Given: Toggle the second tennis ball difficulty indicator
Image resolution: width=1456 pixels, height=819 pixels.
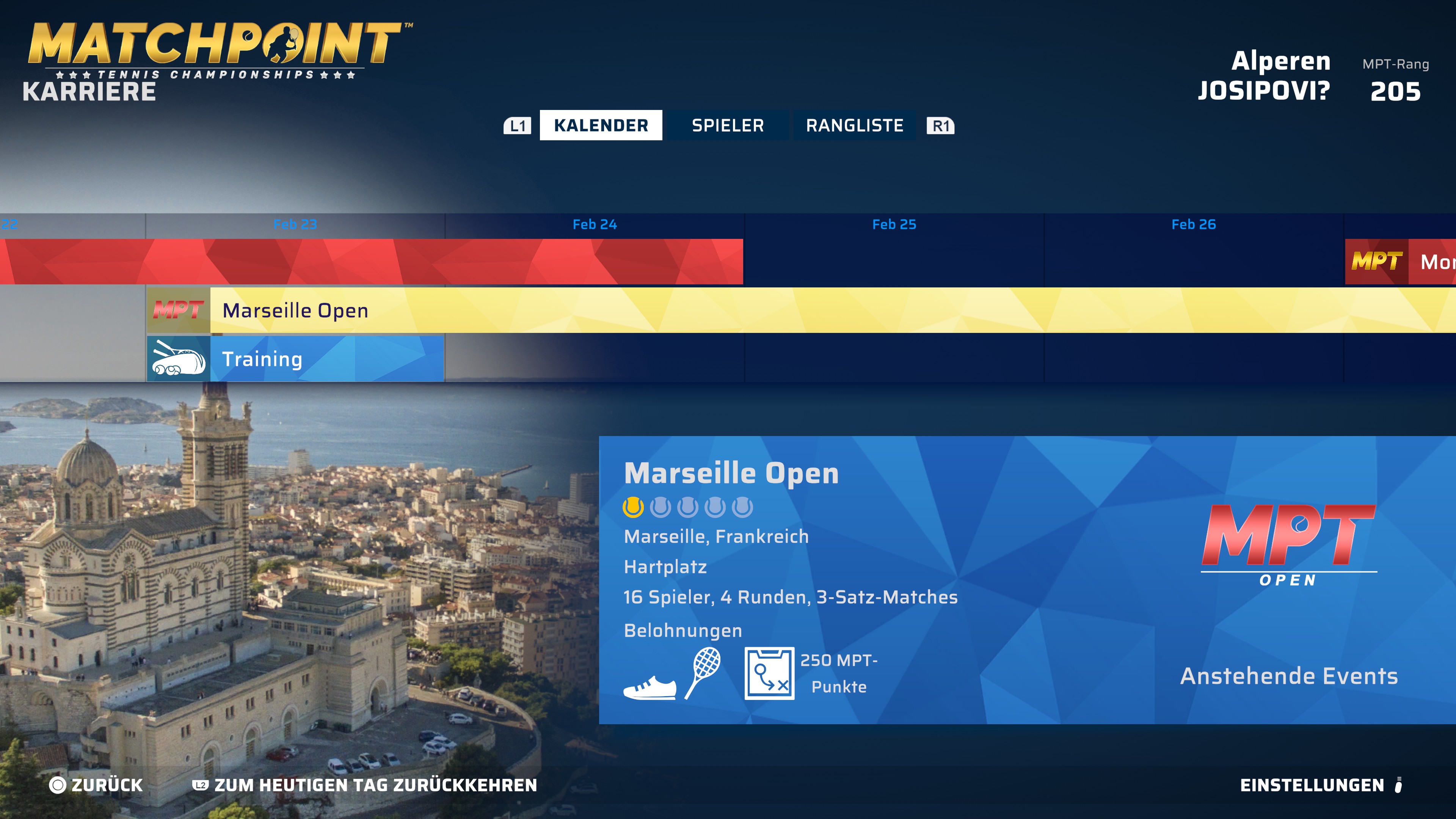Looking at the screenshot, I should (661, 507).
